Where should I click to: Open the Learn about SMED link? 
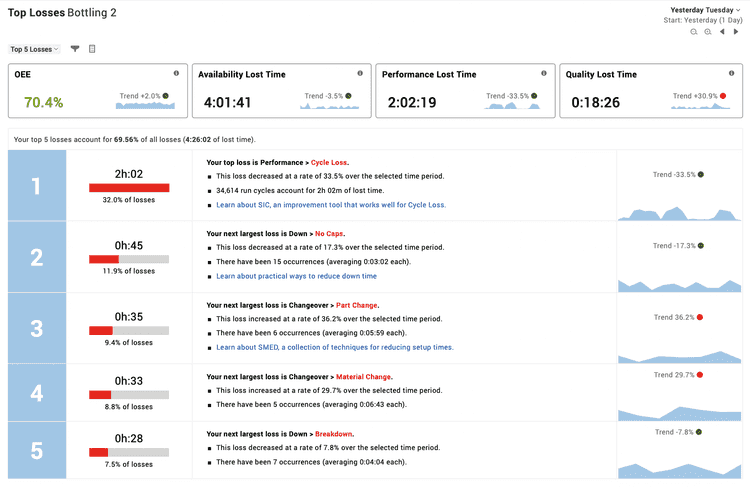click(335, 347)
